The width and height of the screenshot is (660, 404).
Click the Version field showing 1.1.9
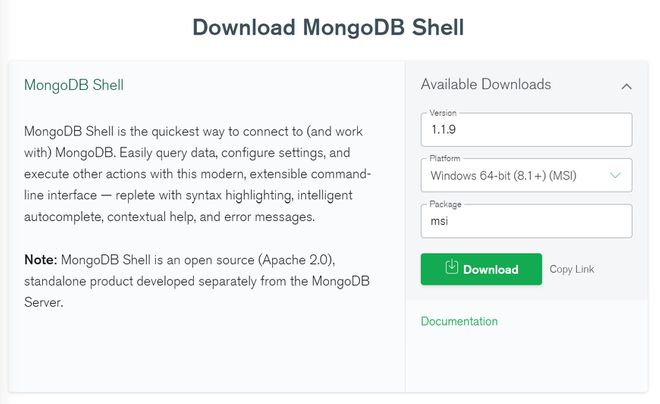point(526,131)
